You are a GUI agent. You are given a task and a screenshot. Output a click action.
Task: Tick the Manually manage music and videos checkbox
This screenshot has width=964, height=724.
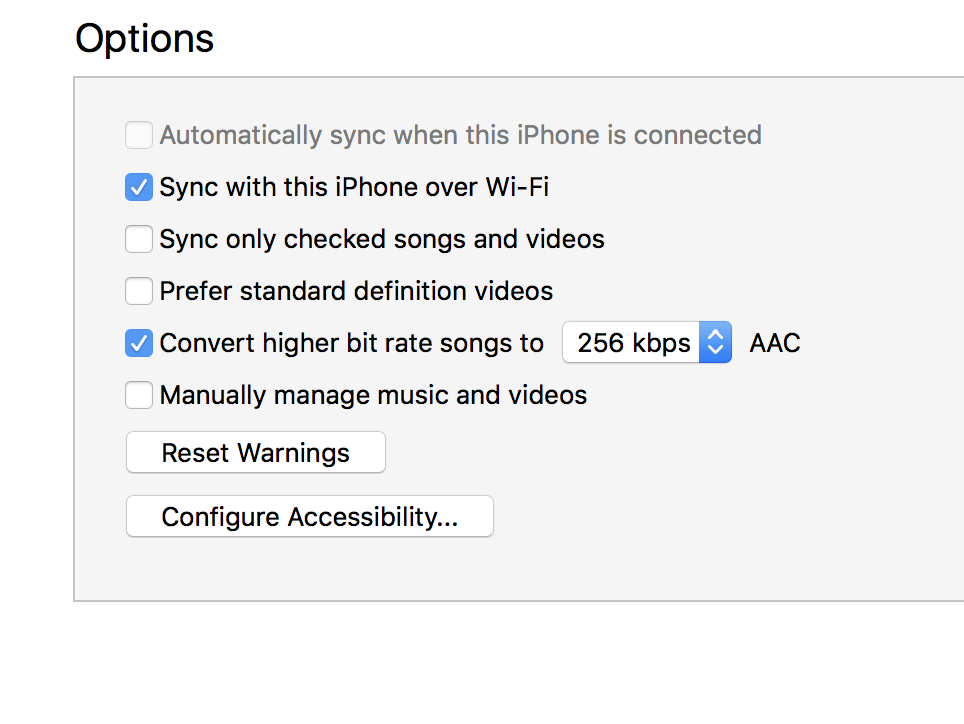(x=138, y=395)
